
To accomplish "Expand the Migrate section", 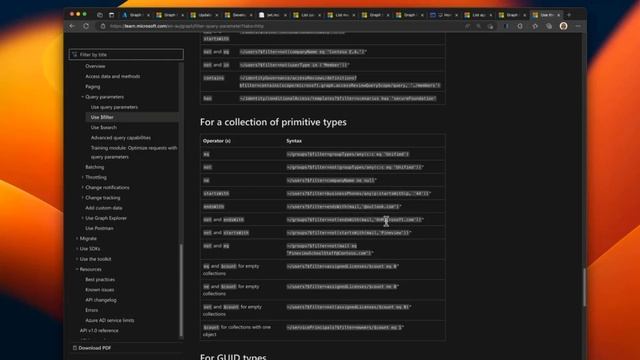I will 77,238.
